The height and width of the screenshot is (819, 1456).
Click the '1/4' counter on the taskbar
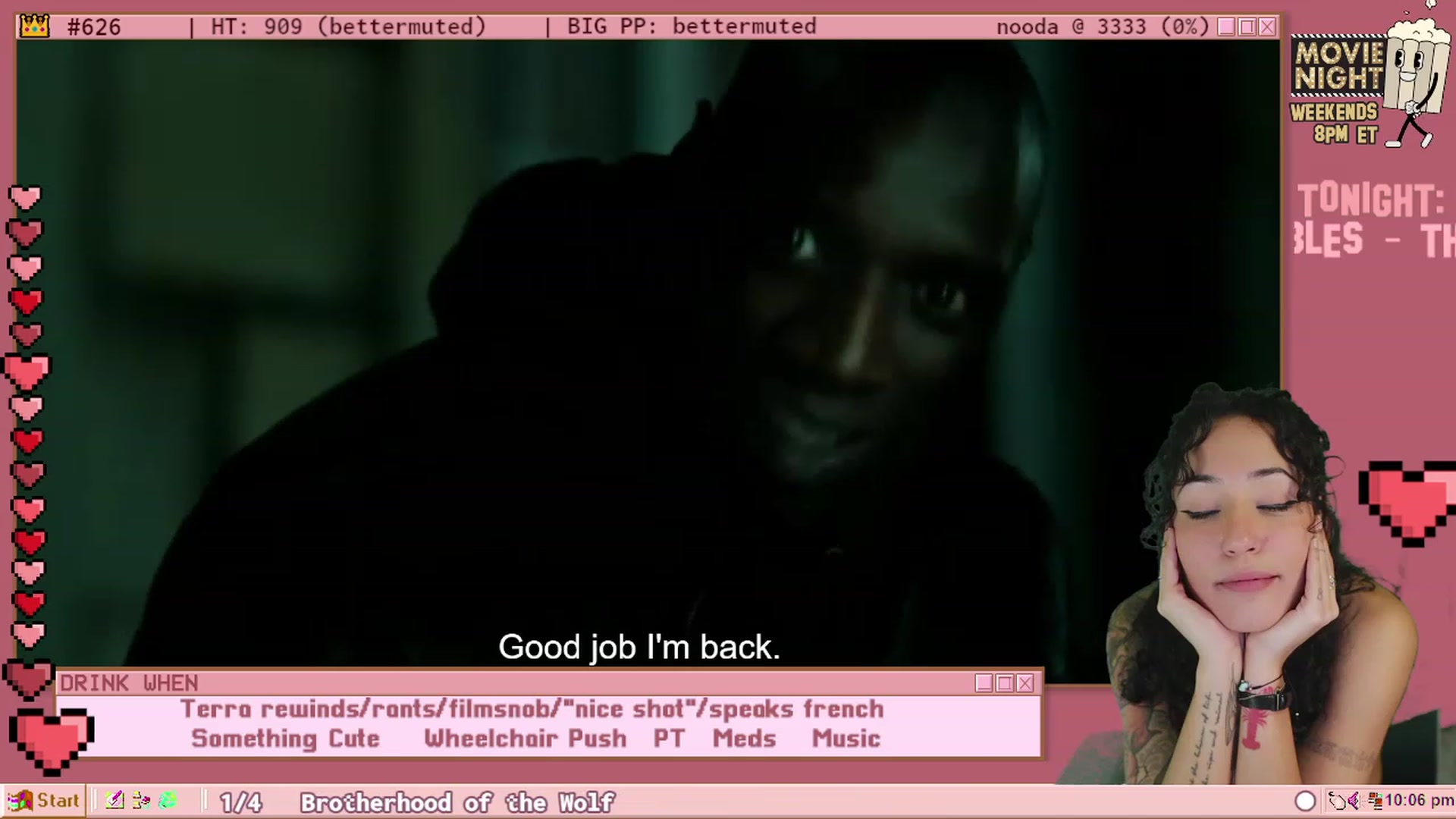pyautogui.click(x=240, y=802)
